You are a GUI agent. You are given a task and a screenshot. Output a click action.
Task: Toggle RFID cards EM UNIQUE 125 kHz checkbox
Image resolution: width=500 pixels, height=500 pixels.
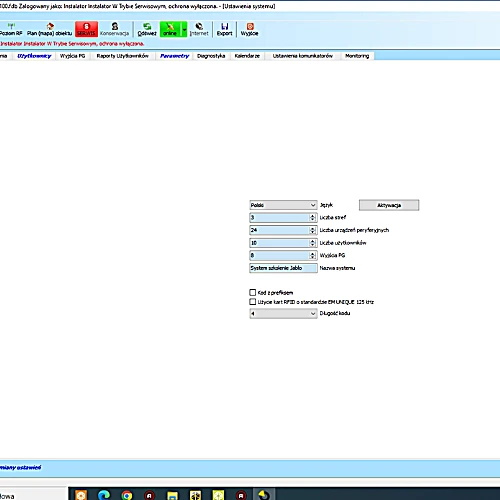pyautogui.click(x=253, y=302)
